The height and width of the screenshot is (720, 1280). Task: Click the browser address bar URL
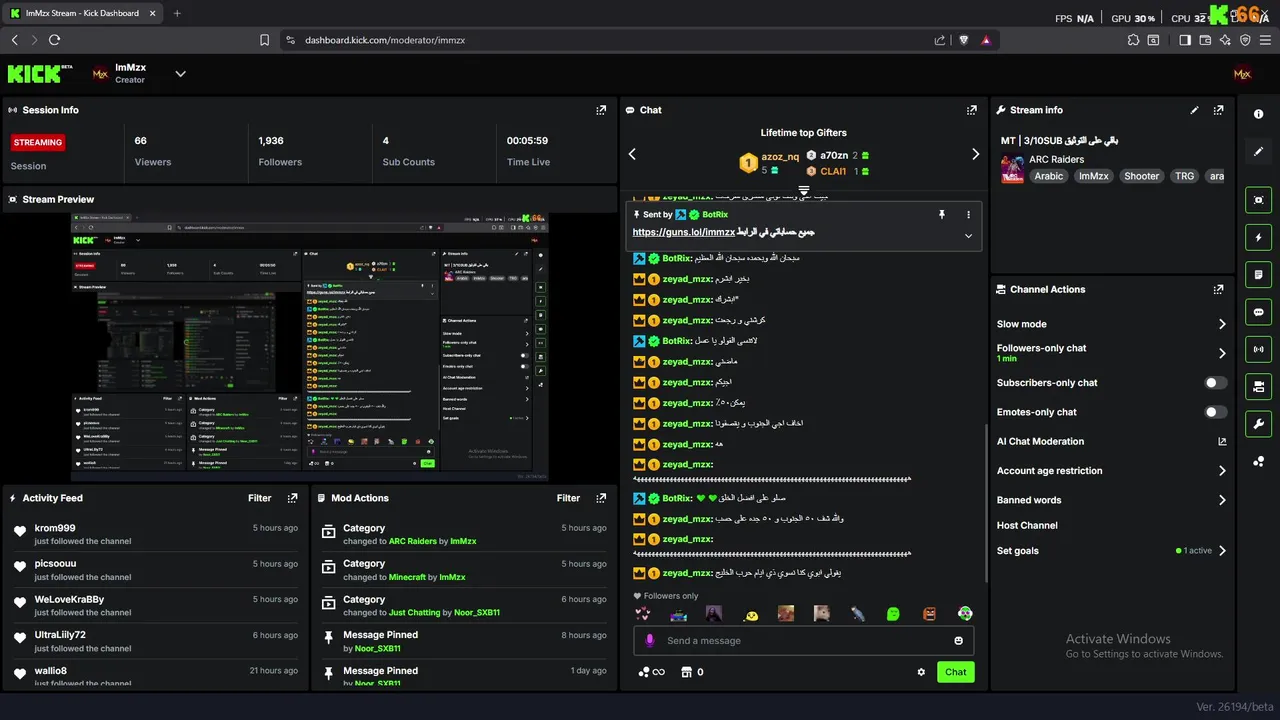coord(385,40)
